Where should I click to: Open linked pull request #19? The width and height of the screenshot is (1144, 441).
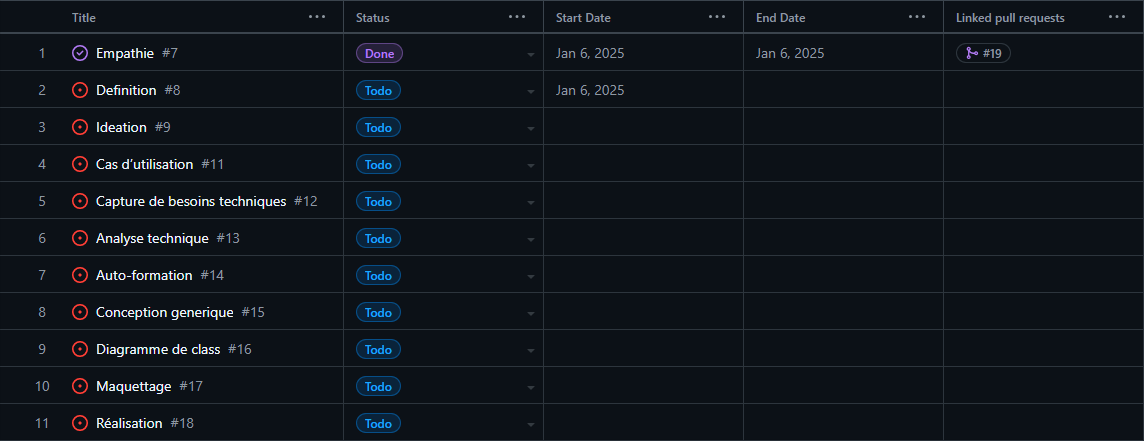point(983,53)
